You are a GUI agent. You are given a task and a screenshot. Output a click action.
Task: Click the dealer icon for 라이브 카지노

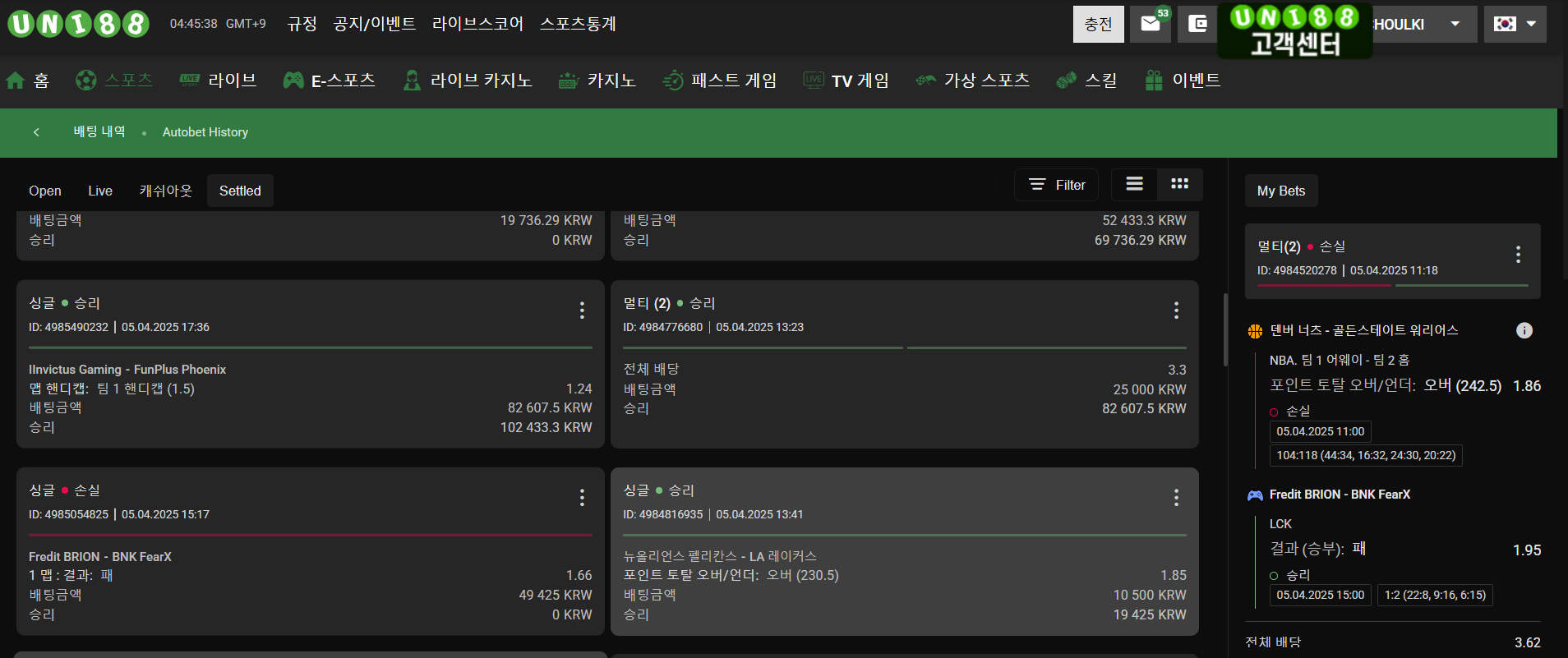(x=412, y=80)
